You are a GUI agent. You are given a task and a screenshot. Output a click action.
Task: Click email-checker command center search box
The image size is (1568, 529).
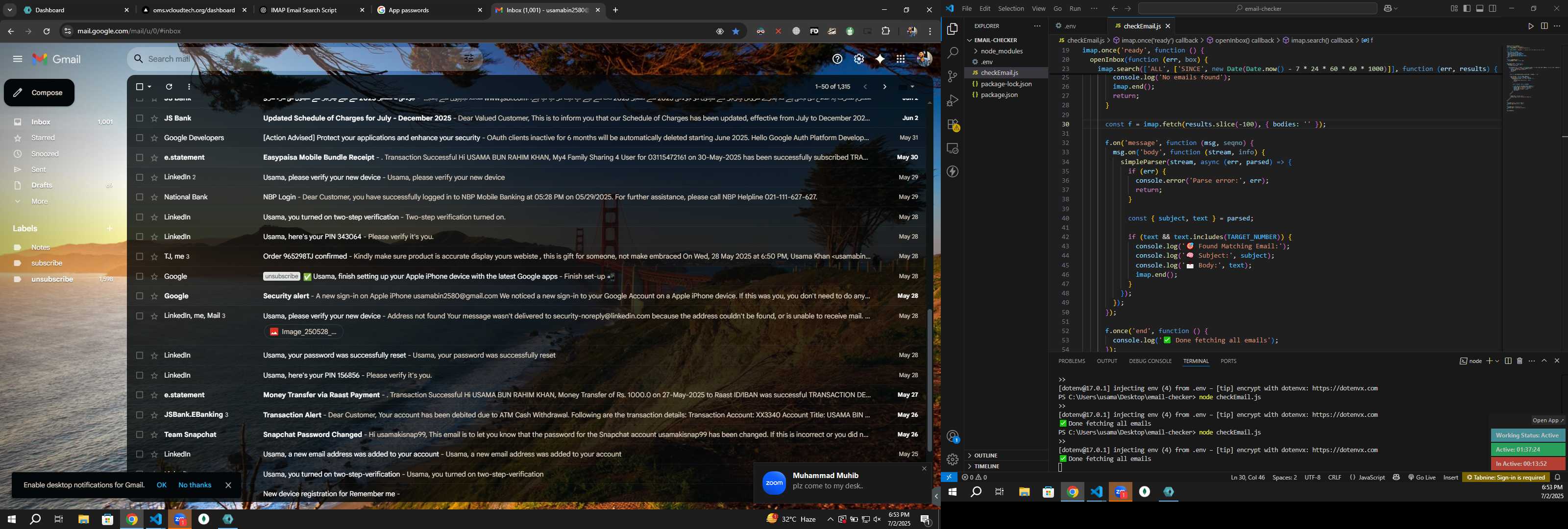(1257, 8)
